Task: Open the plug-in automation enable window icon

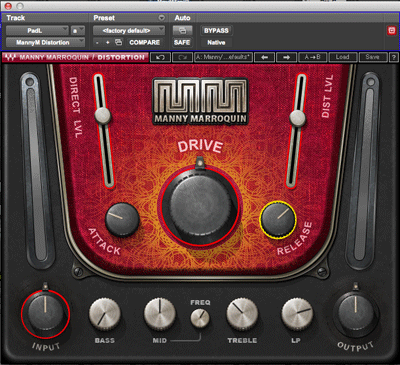Action: click(182, 31)
